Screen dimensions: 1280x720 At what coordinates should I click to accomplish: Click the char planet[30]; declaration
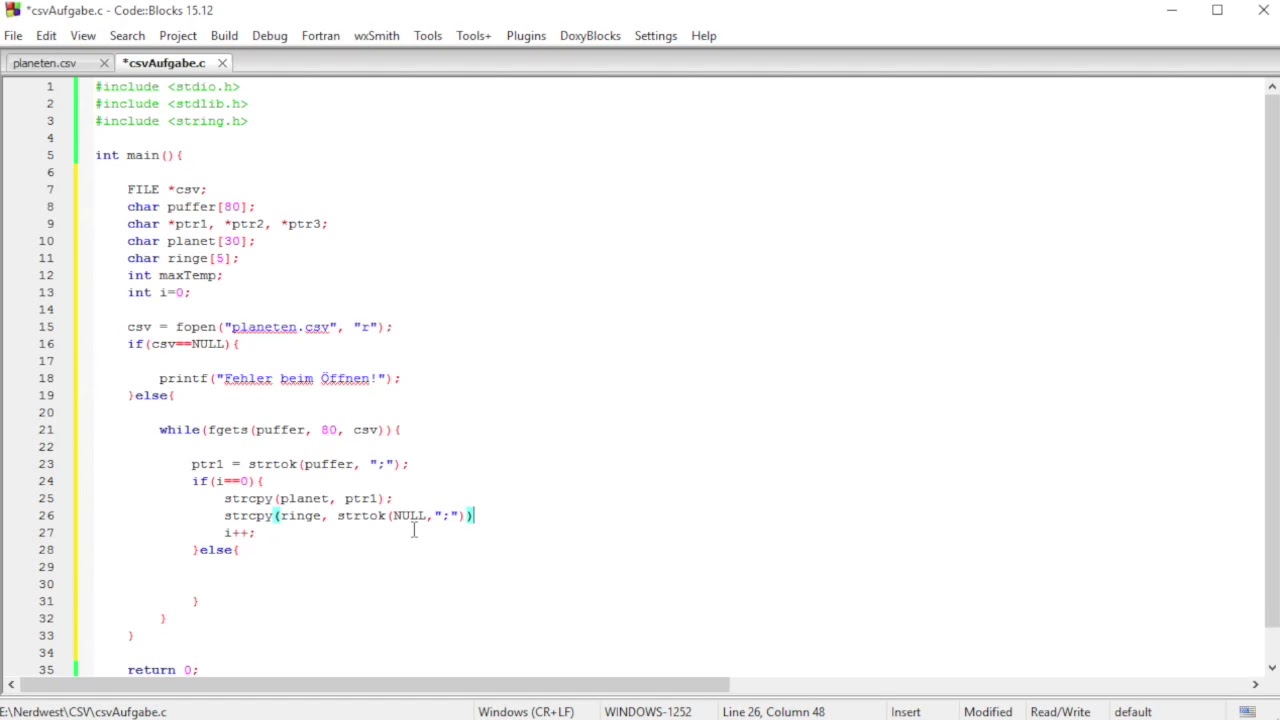pyautogui.click(x=191, y=241)
